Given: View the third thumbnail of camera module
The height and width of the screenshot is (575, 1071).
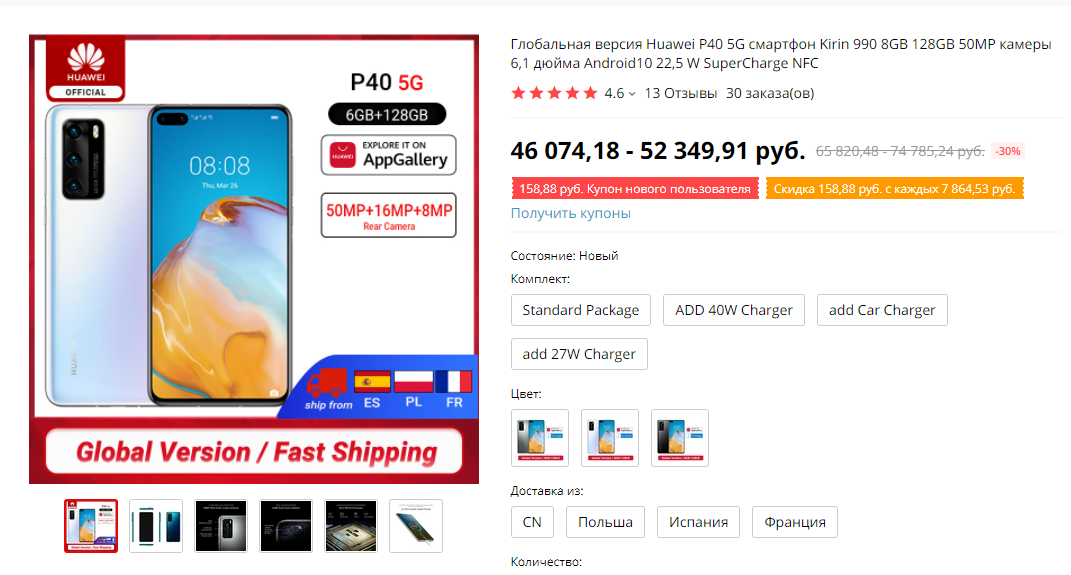Looking at the screenshot, I should click(x=221, y=526).
